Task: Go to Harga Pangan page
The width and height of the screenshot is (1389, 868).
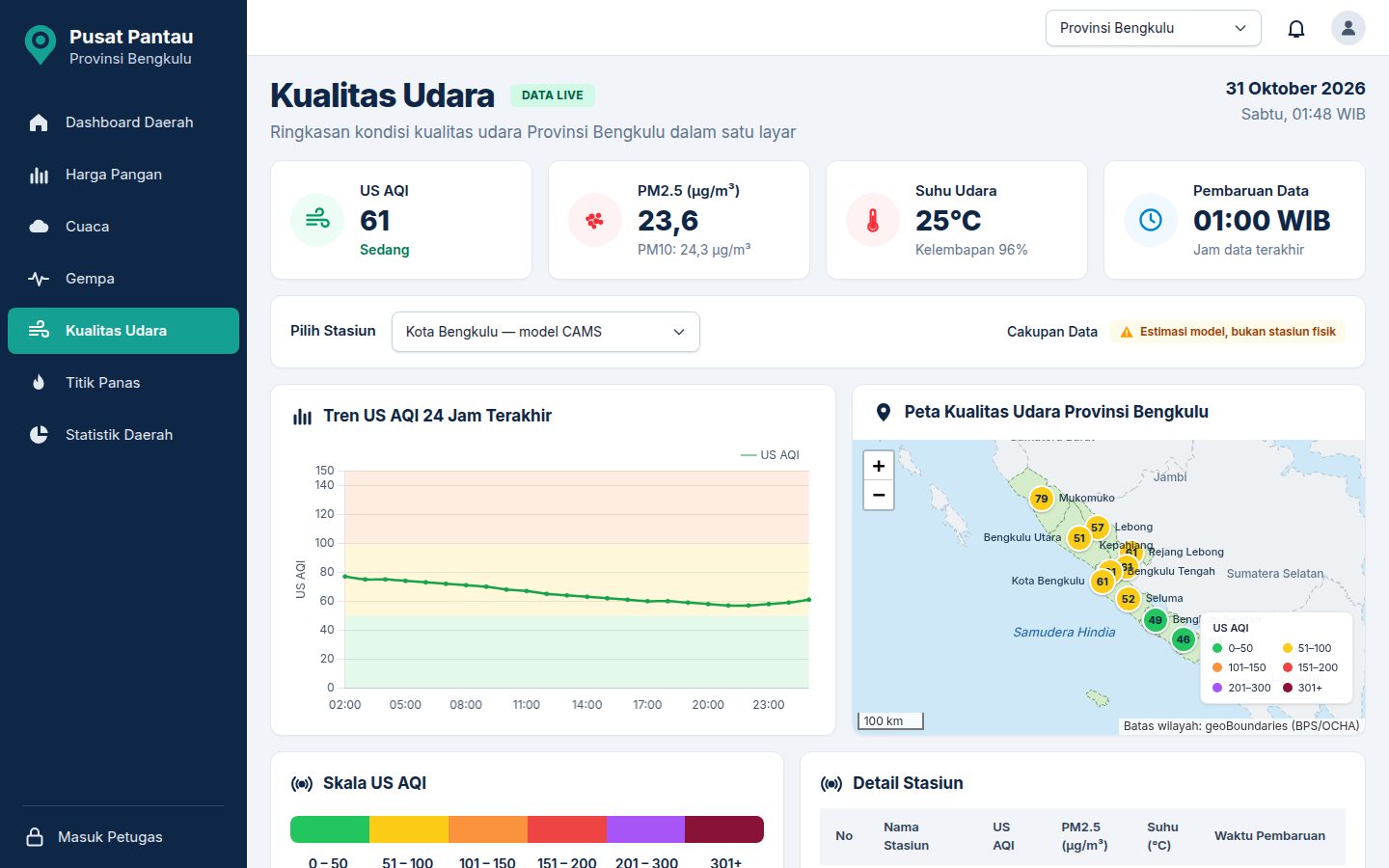Action: [x=123, y=175]
